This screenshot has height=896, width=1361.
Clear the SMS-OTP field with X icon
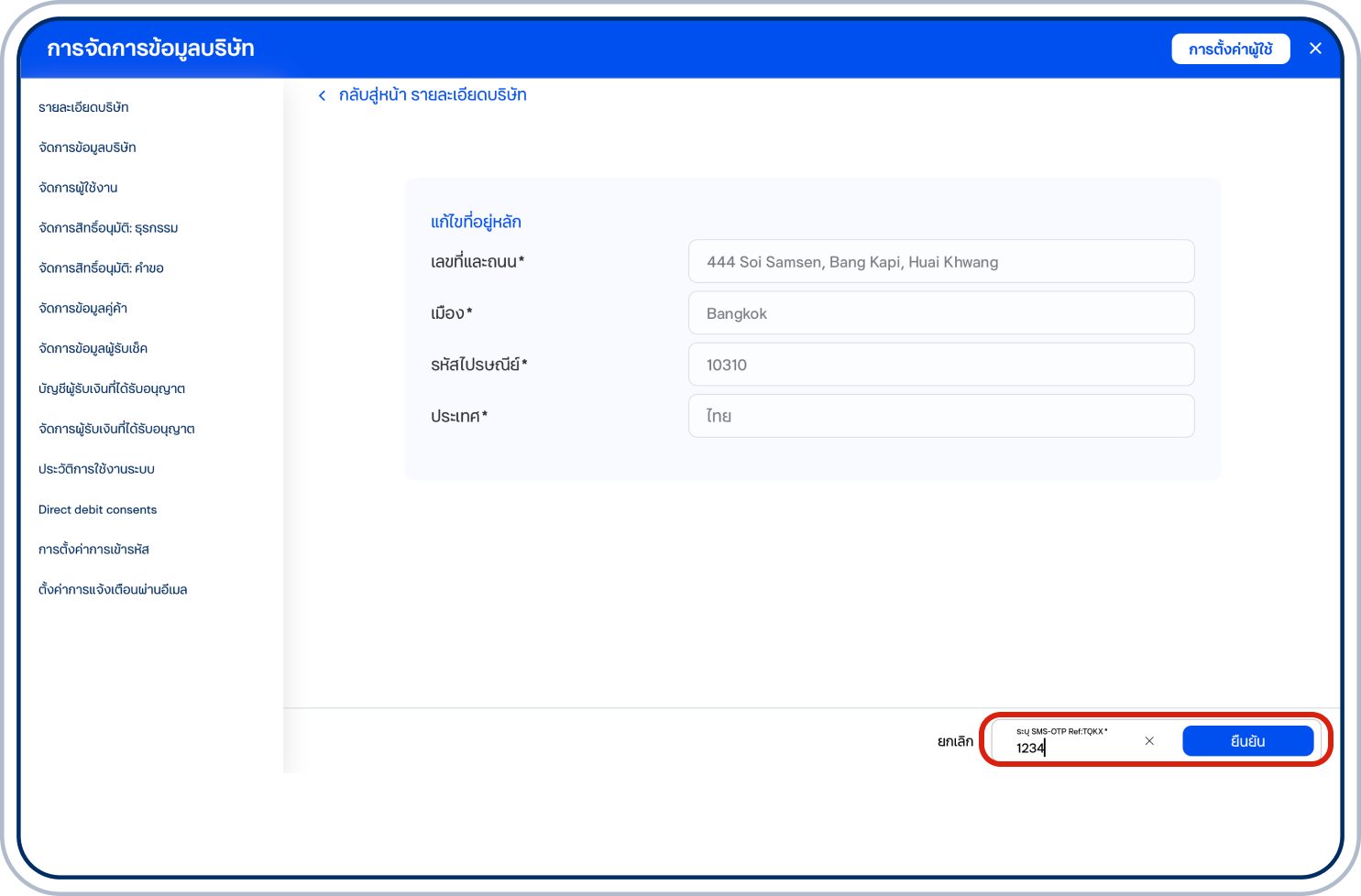point(1149,741)
